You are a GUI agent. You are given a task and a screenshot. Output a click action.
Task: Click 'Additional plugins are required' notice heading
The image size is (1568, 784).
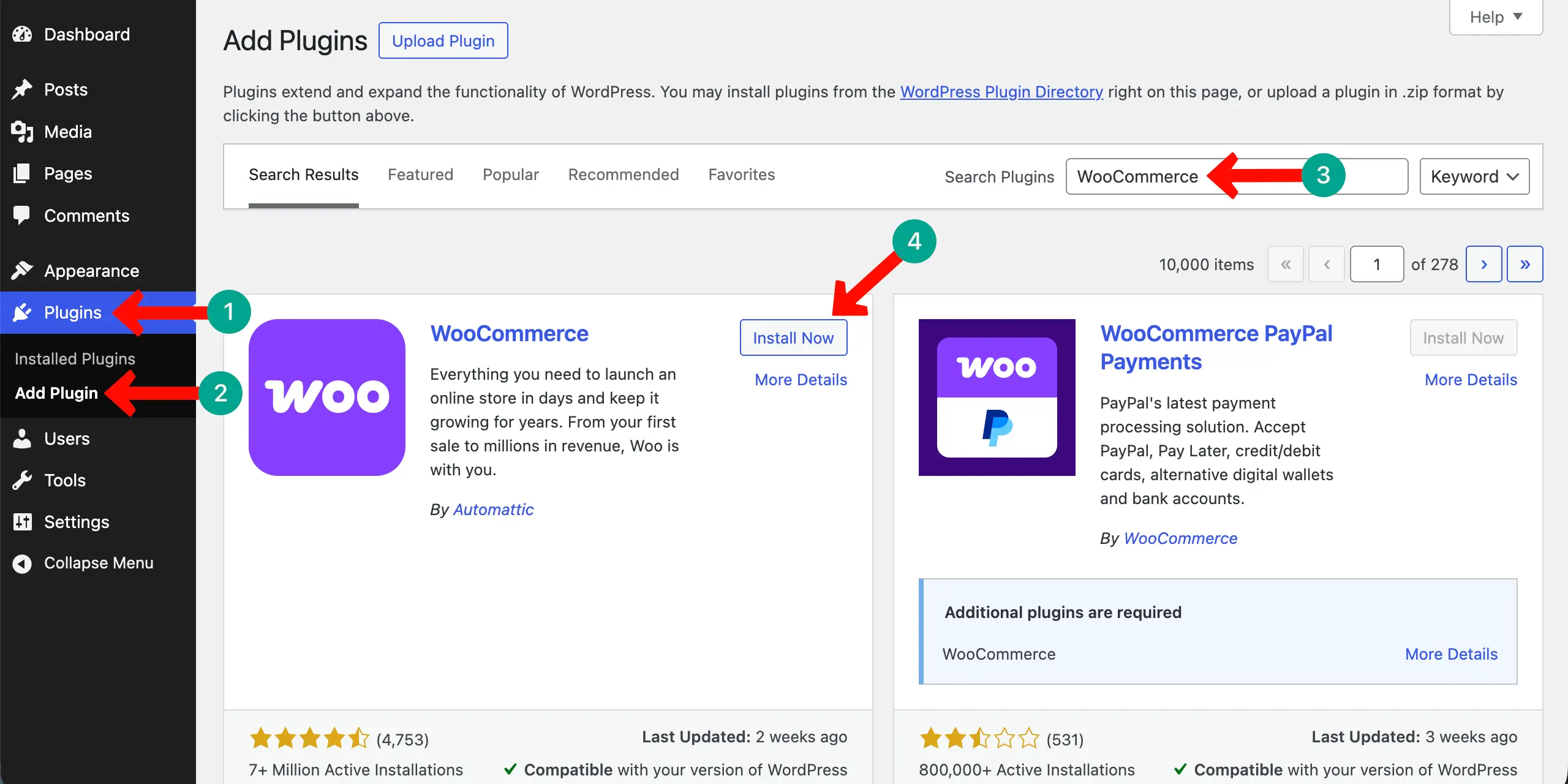[x=1063, y=612]
